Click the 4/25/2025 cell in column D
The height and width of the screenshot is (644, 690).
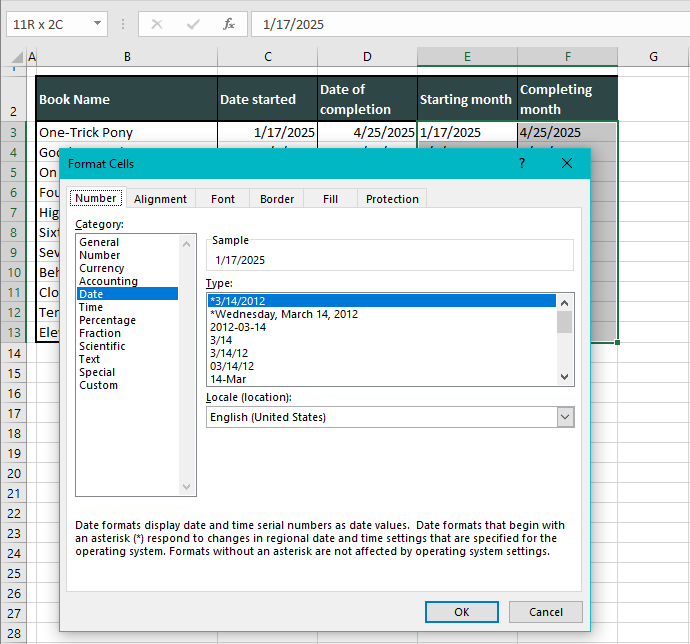[367, 132]
